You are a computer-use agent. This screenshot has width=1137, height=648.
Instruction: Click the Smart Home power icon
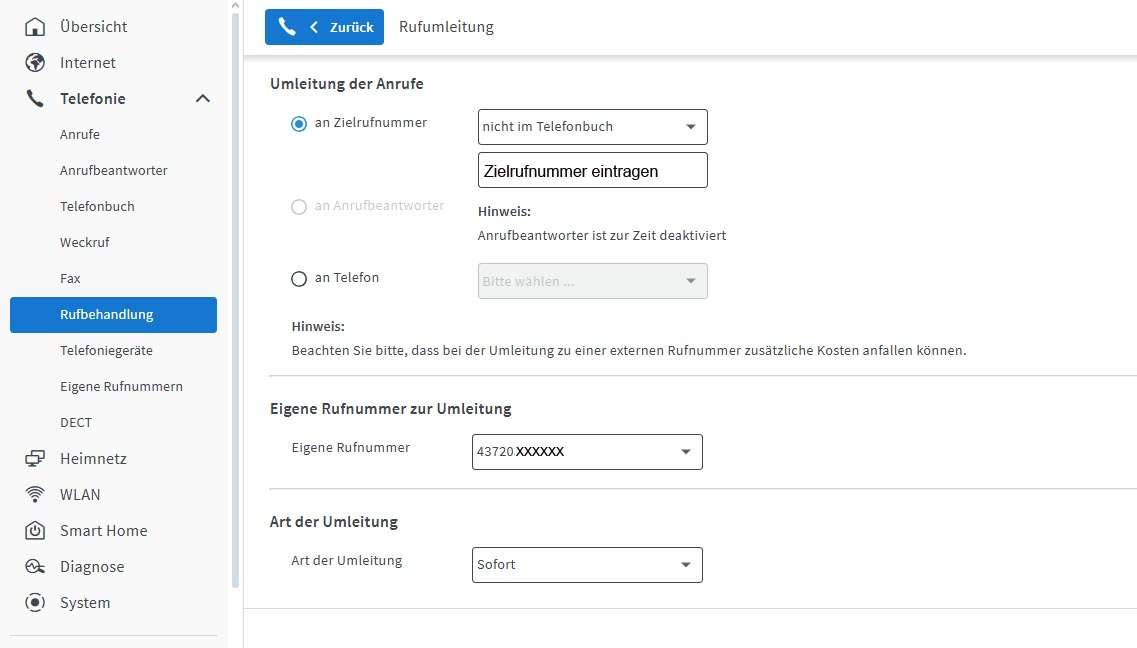[35, 531]
